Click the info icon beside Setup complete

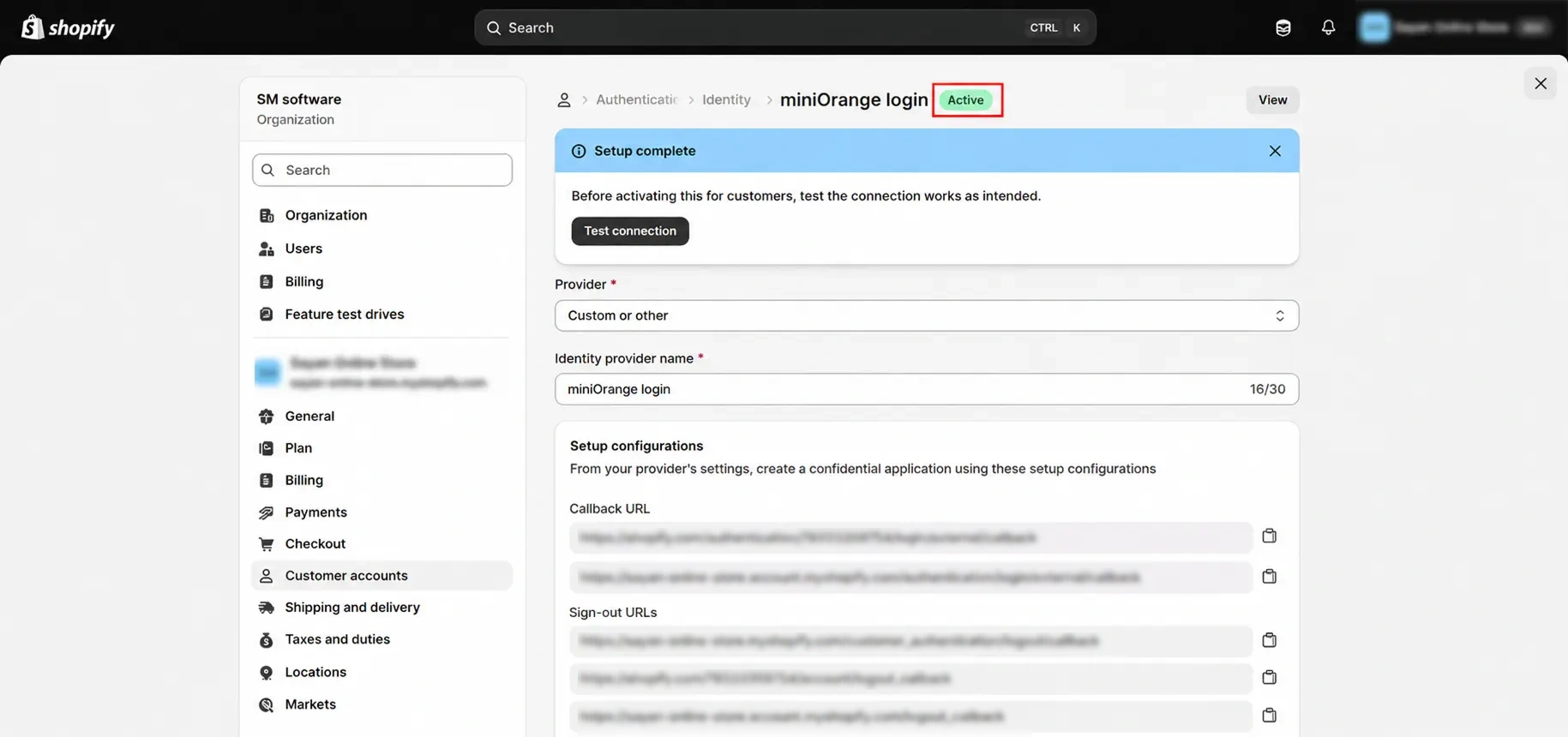coord(579,151)
